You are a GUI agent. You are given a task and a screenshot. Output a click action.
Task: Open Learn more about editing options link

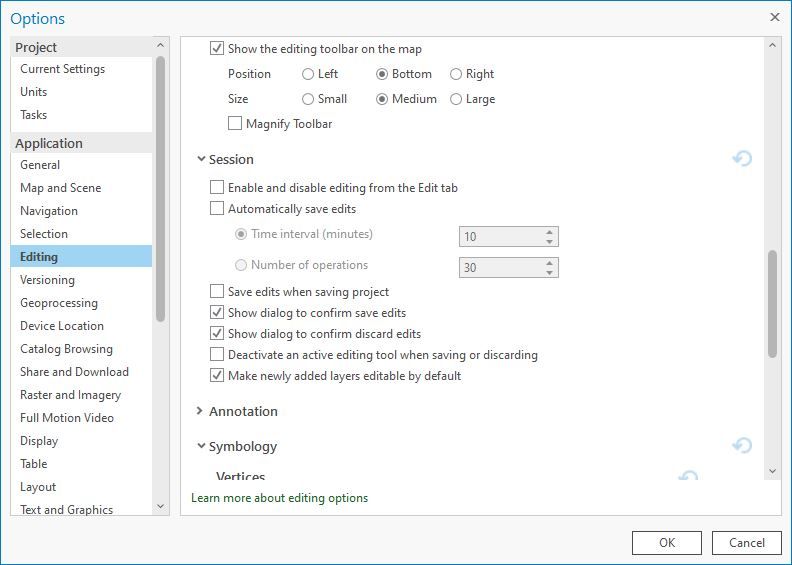279,498
